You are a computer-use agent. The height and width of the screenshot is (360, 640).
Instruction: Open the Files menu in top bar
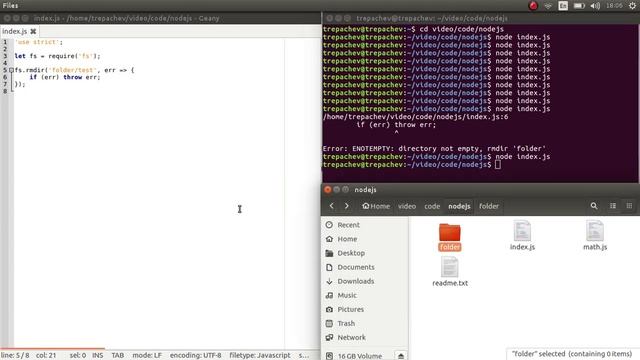pos(10,6)
